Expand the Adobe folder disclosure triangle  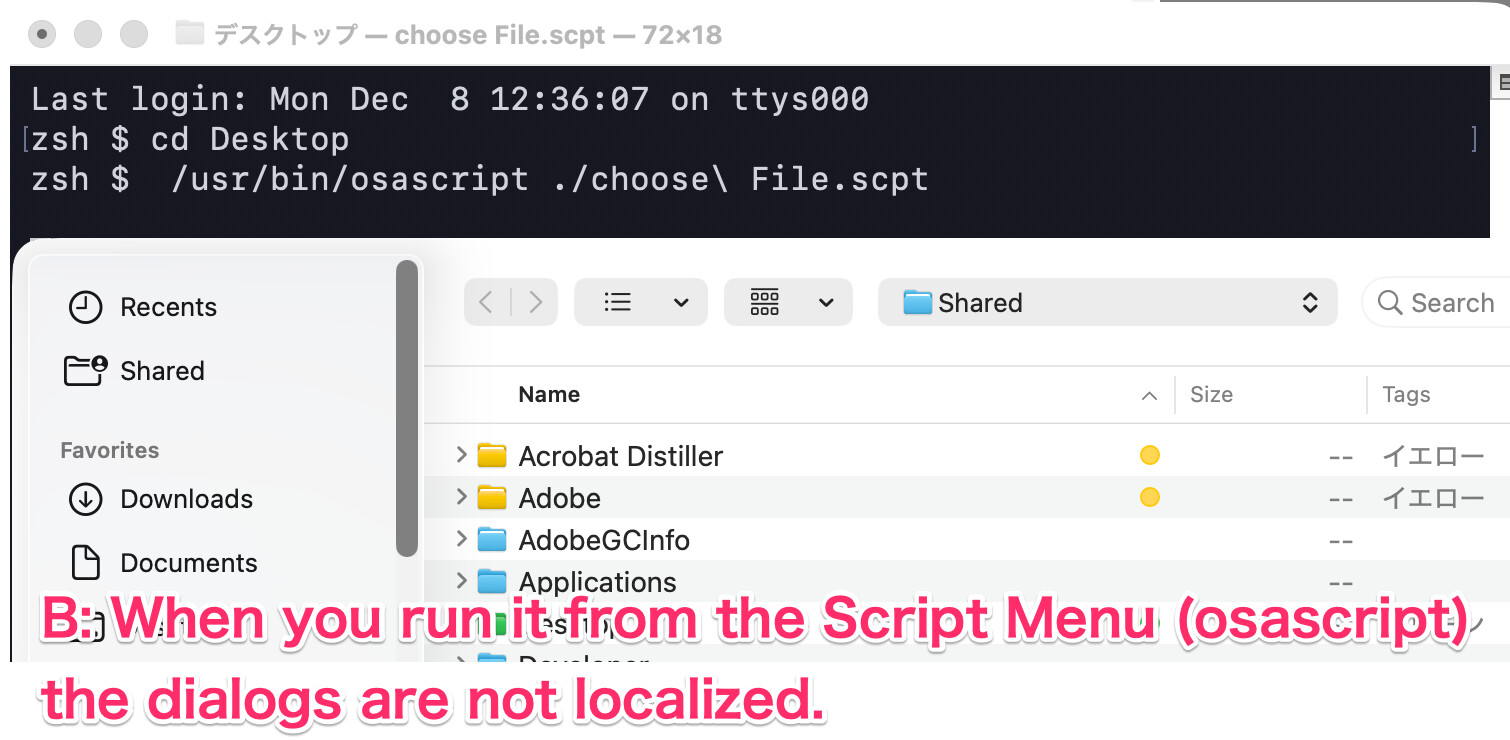(x=461, y=497)
